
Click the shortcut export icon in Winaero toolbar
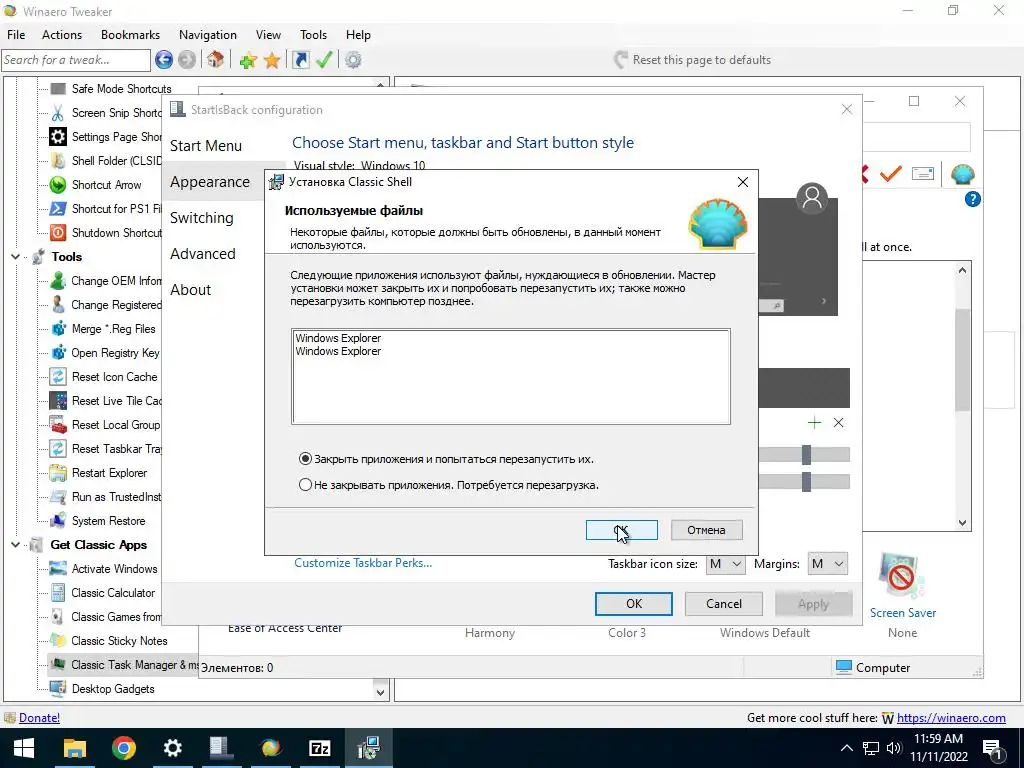[300, 60]
